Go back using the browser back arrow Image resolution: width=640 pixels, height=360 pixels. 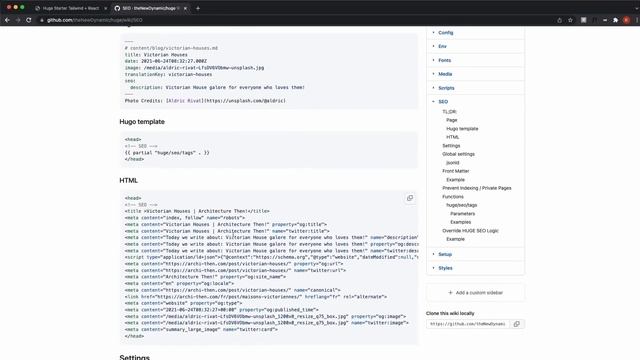pos(7,20)
